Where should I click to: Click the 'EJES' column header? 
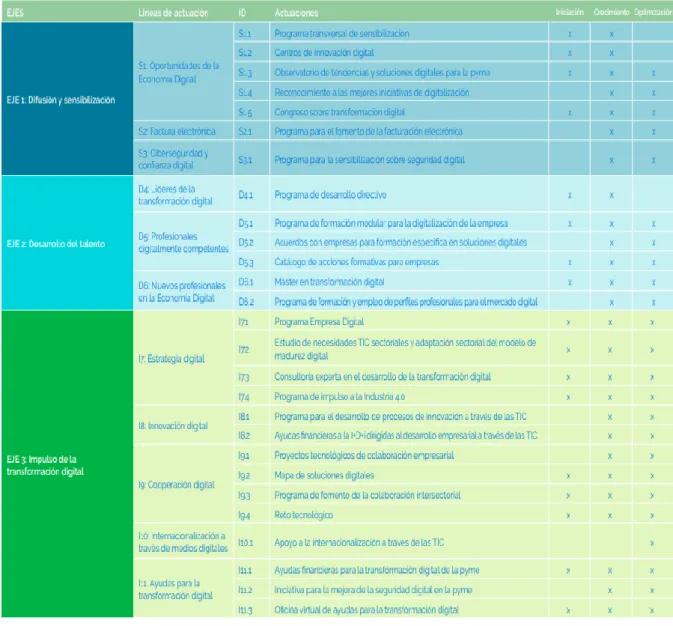[15, 12]
